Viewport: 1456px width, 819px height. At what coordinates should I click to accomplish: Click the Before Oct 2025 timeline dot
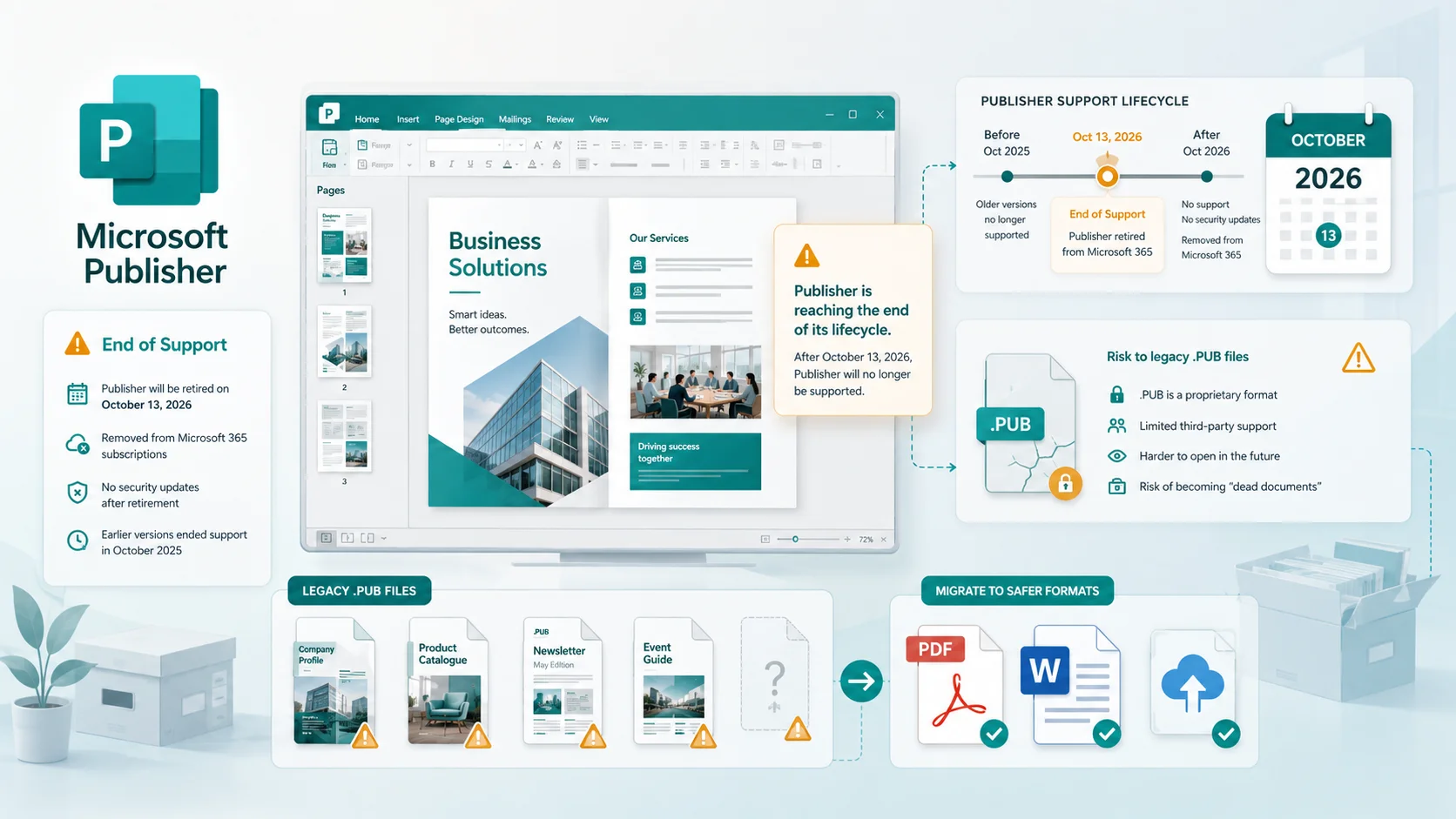coord(1008,177)
